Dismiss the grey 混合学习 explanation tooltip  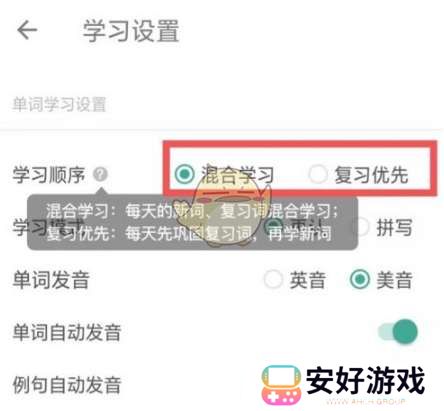coord(192,222)
